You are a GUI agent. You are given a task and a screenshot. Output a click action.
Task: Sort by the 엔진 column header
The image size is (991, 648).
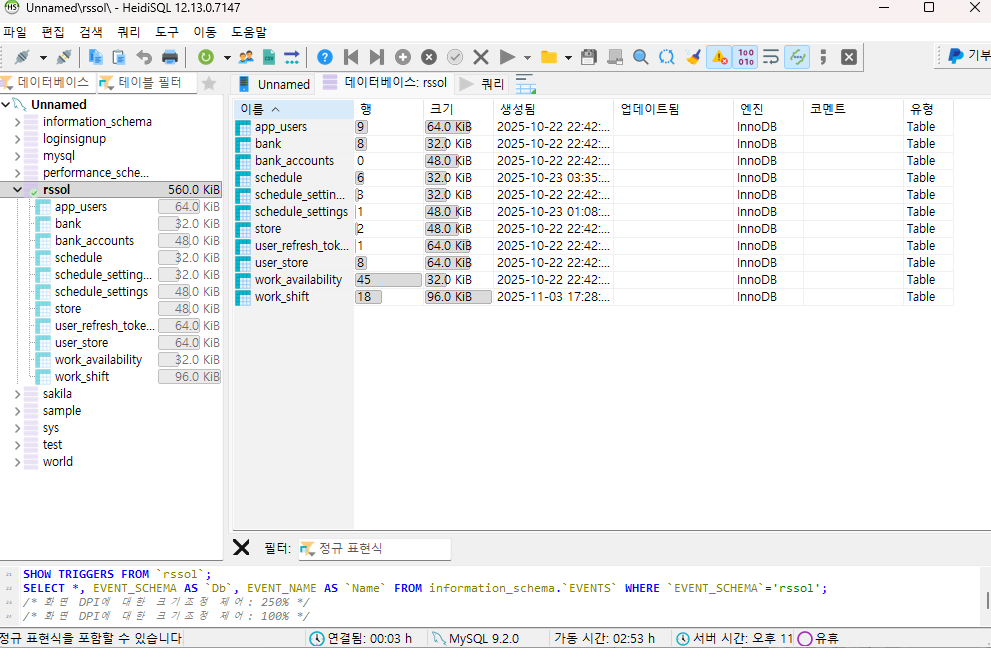click(769, 109)
